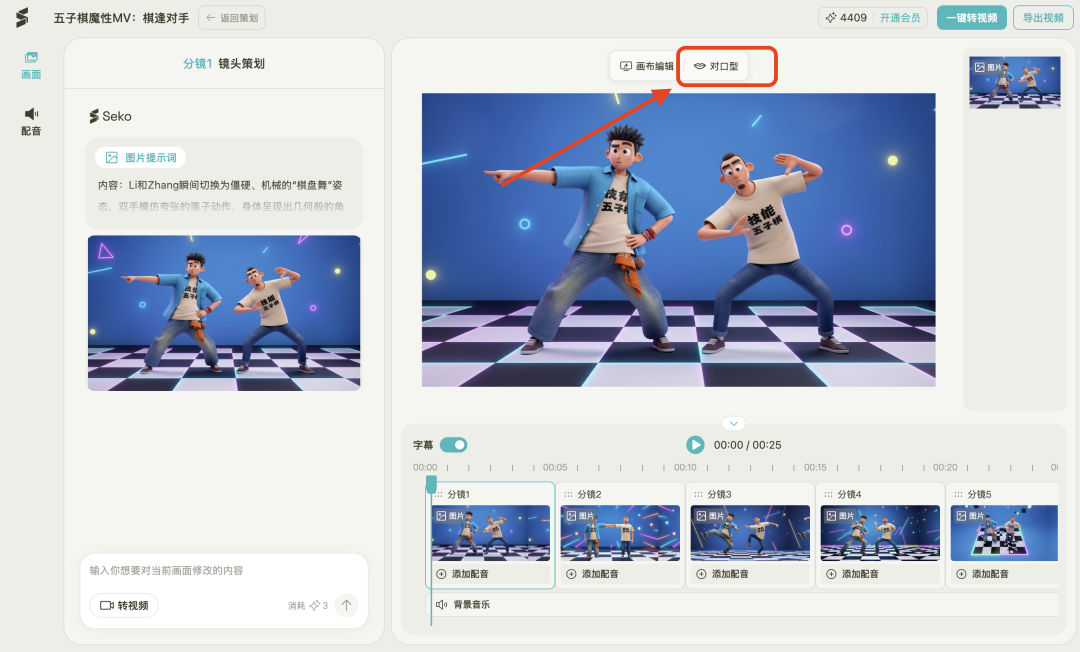Viewport: 1080px width, 652px height.
Task: Play the timeline preview
Action: click(695, 445)
